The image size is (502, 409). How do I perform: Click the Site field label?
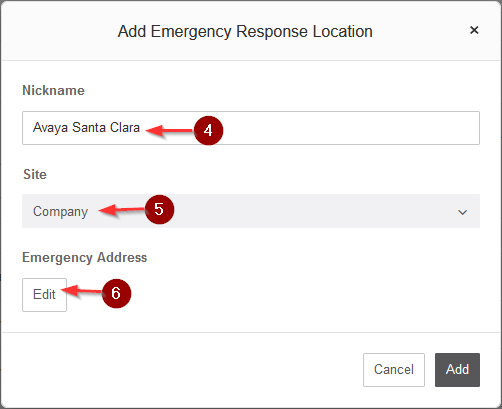[35, 174]
